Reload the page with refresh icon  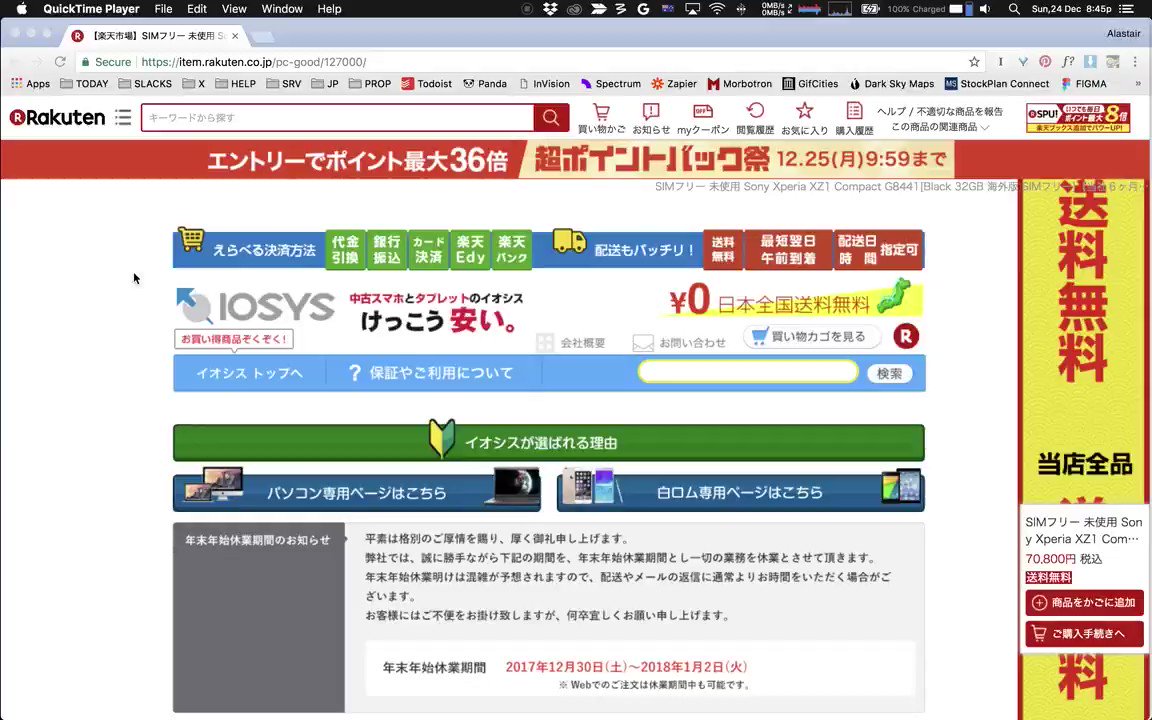(60, 62)
